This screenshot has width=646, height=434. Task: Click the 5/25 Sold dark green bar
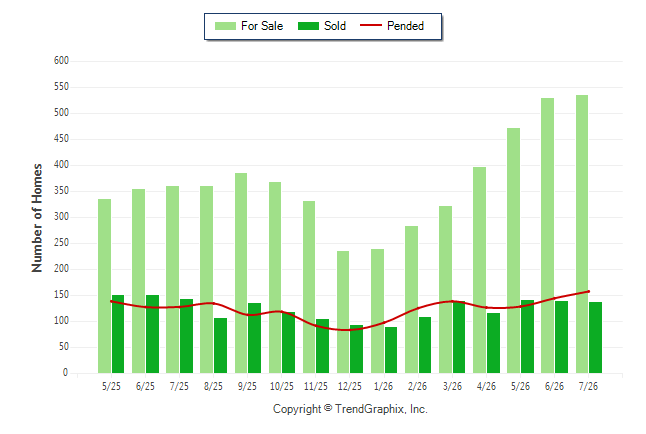click(x=118, y=334)
